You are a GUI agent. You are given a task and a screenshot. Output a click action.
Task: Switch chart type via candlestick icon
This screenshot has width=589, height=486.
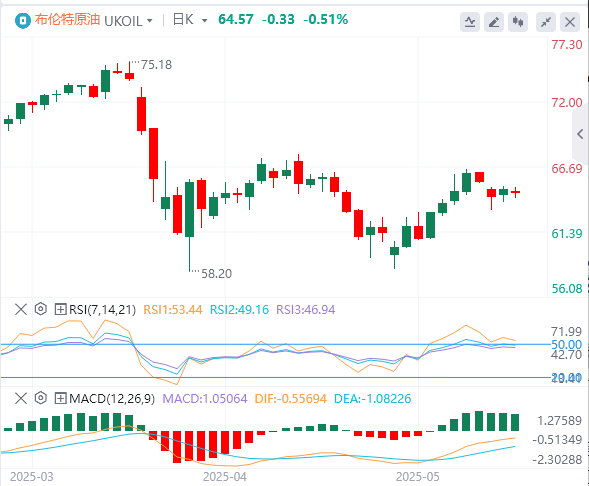[518, 22]
